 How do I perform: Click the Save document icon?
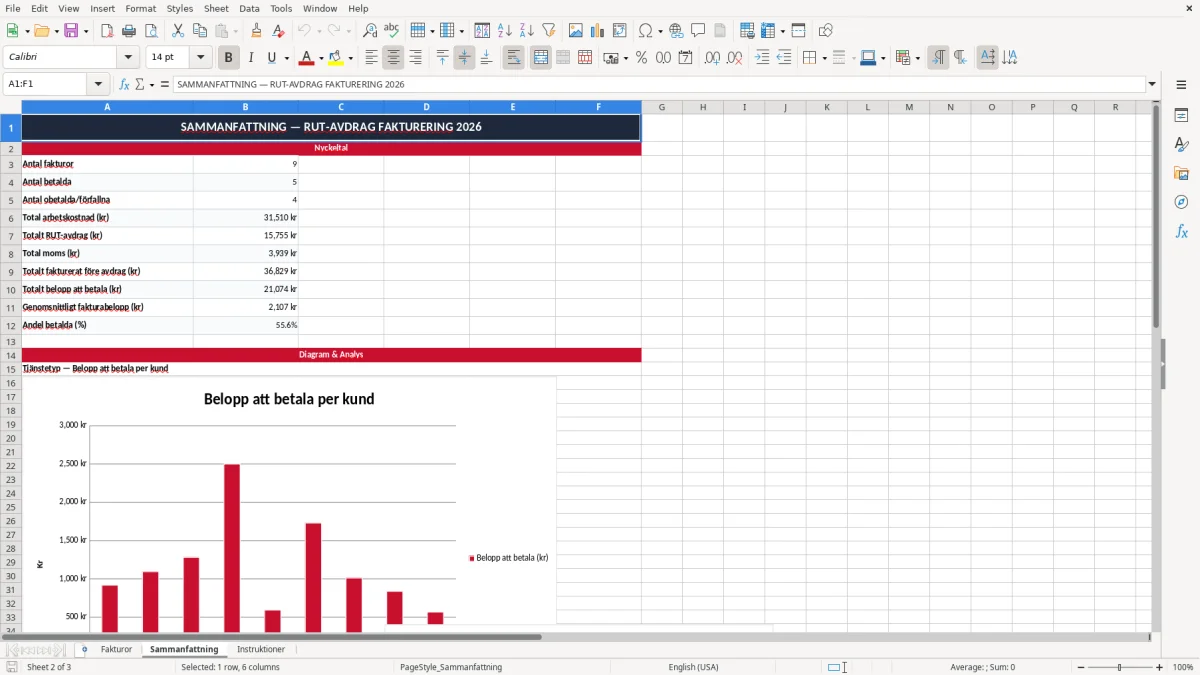(x=71, y=31)
